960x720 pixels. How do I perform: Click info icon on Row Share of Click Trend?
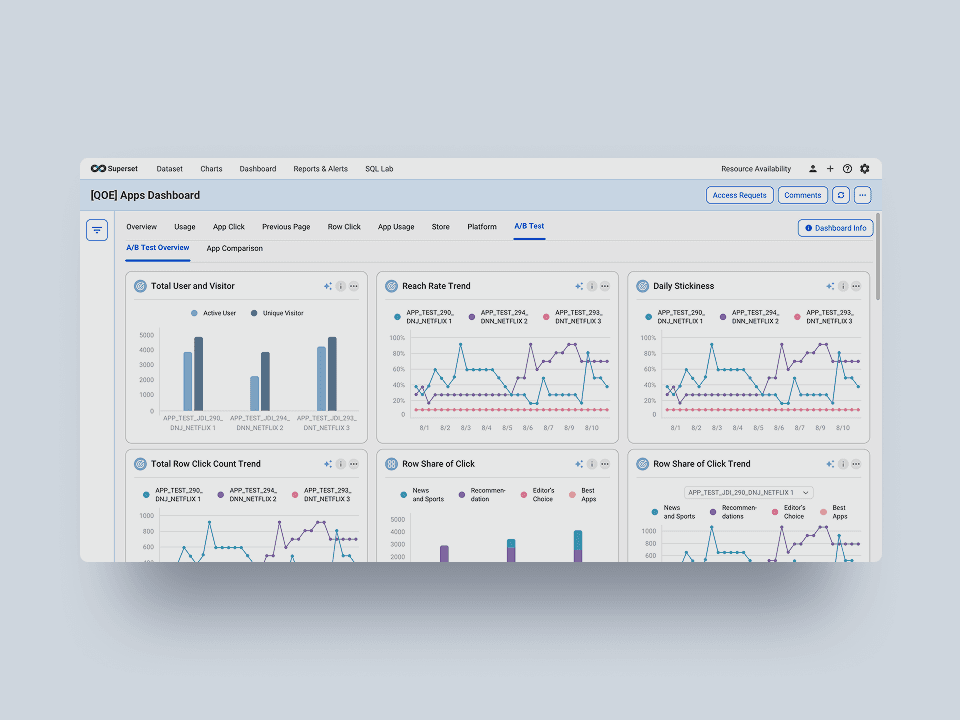click(843, 464)
